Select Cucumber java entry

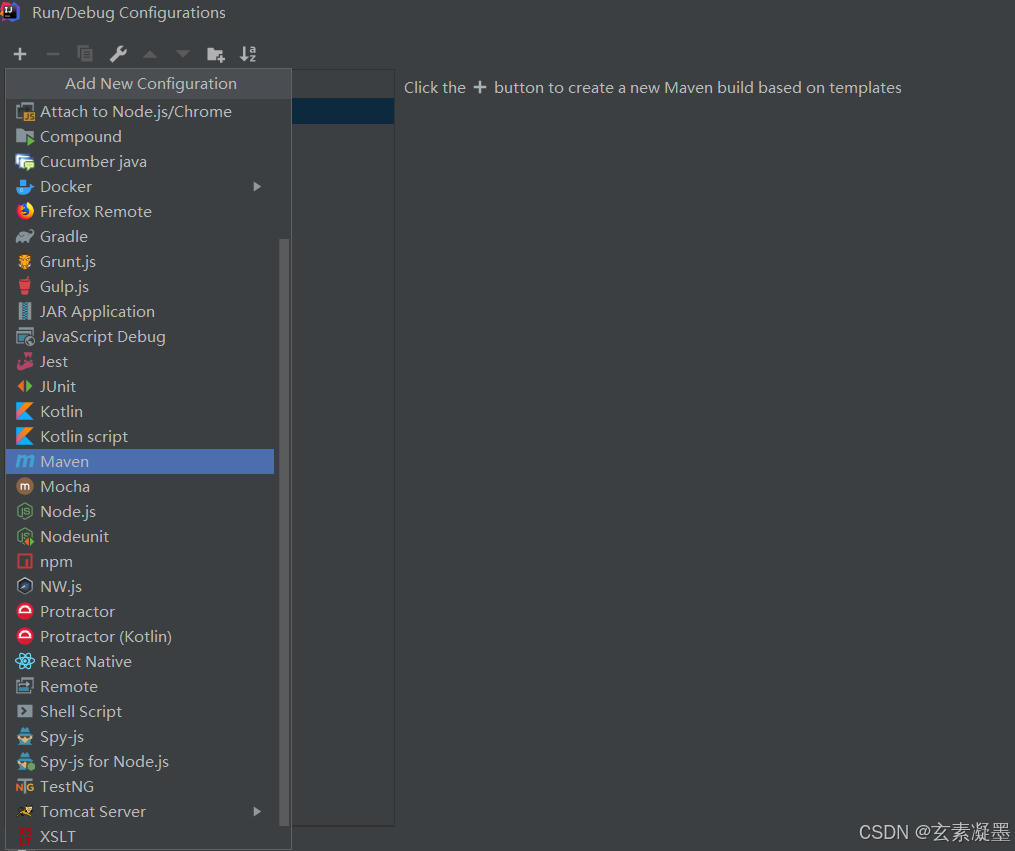pyautogui.click(x=140, y=161)
